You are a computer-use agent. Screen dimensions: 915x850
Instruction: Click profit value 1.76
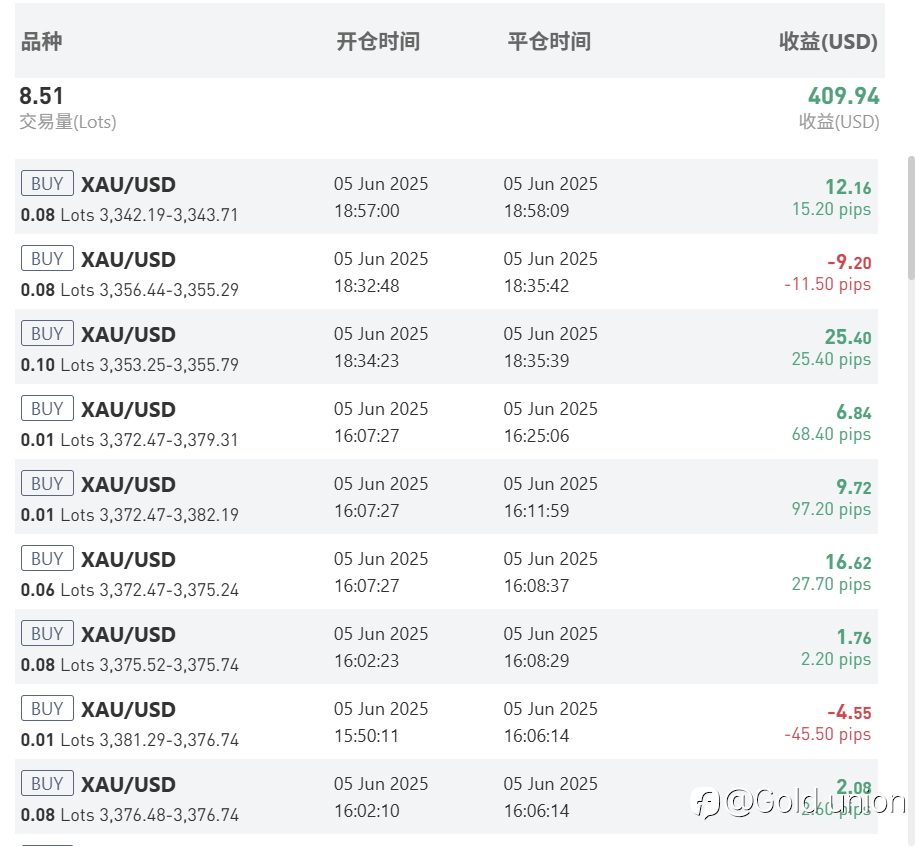(854, 637)
